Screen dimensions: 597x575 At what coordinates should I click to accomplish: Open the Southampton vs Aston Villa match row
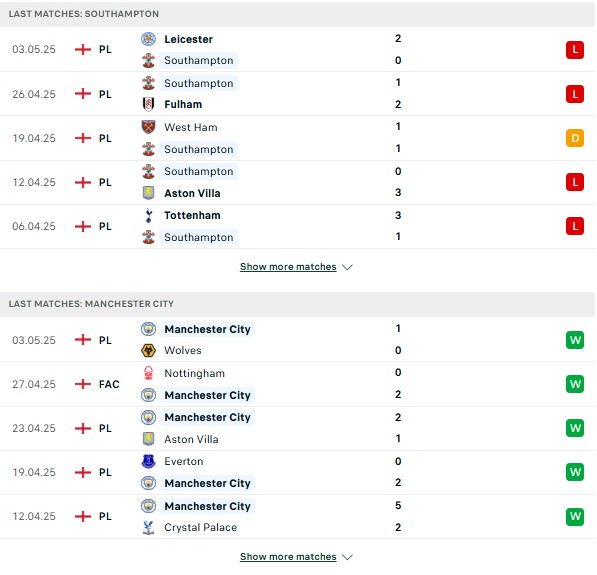pos(297,182)
